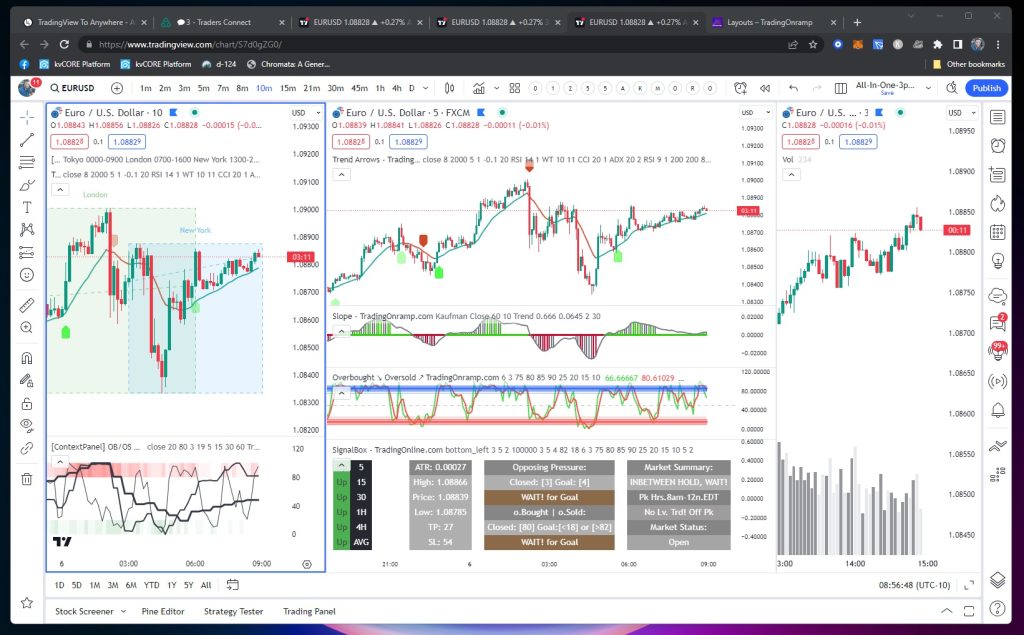Select the Trend Line drawing tool

tap(27, 140)
